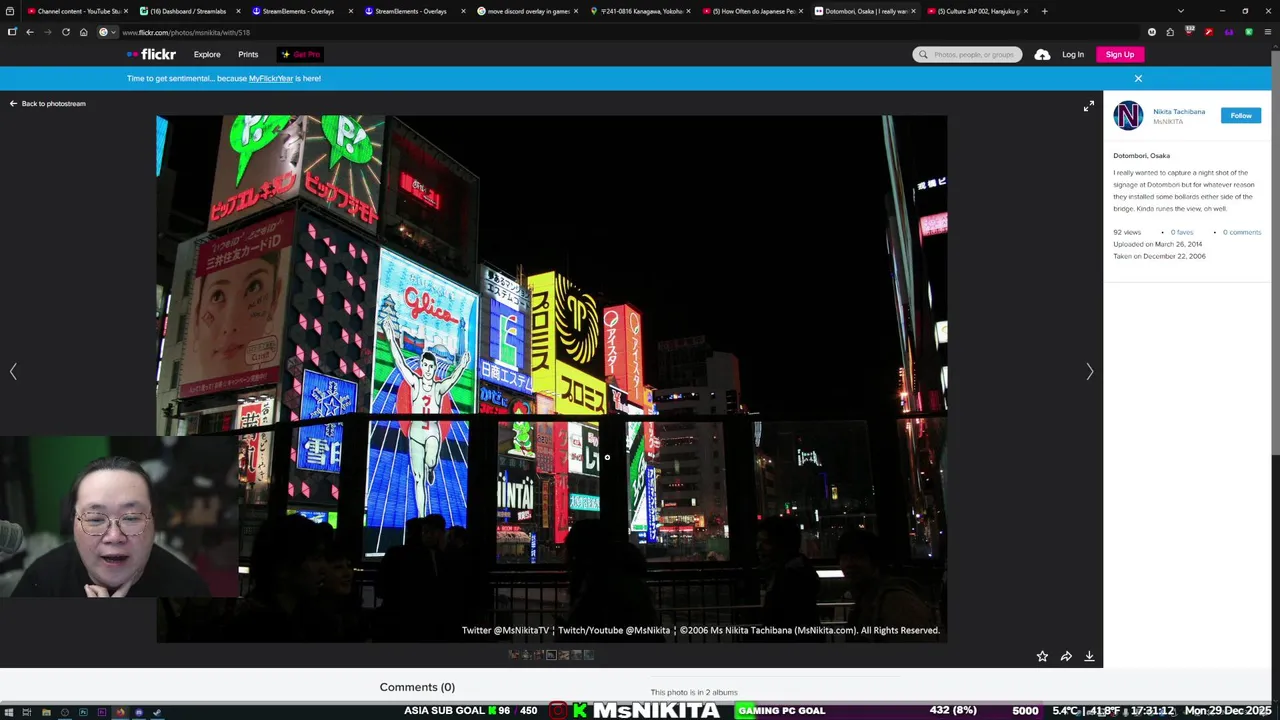Focus the Flickr photo search field
Image resolution: width=1280 pixels, height=720 pixels.
pyautogui.click(x=967, y=54)
